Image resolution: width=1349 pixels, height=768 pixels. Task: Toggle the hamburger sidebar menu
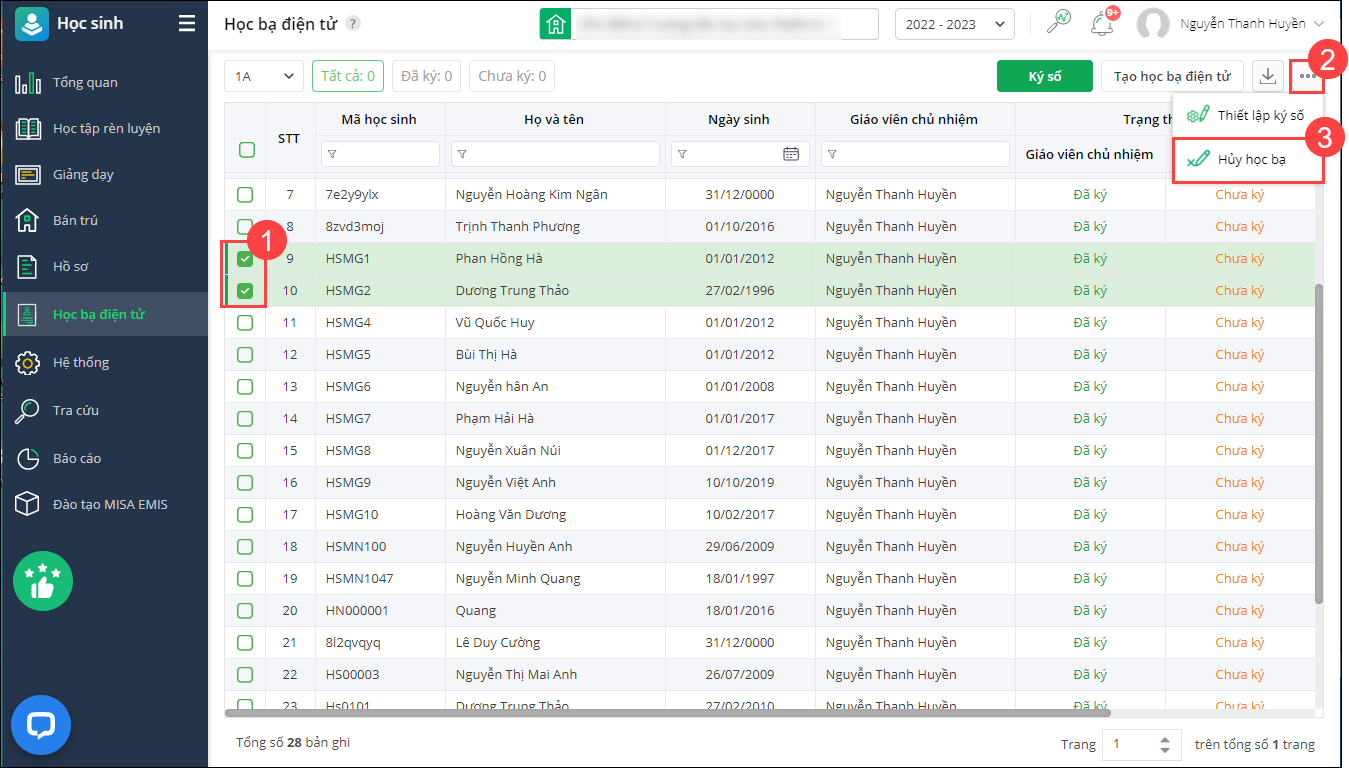point(187,23)
